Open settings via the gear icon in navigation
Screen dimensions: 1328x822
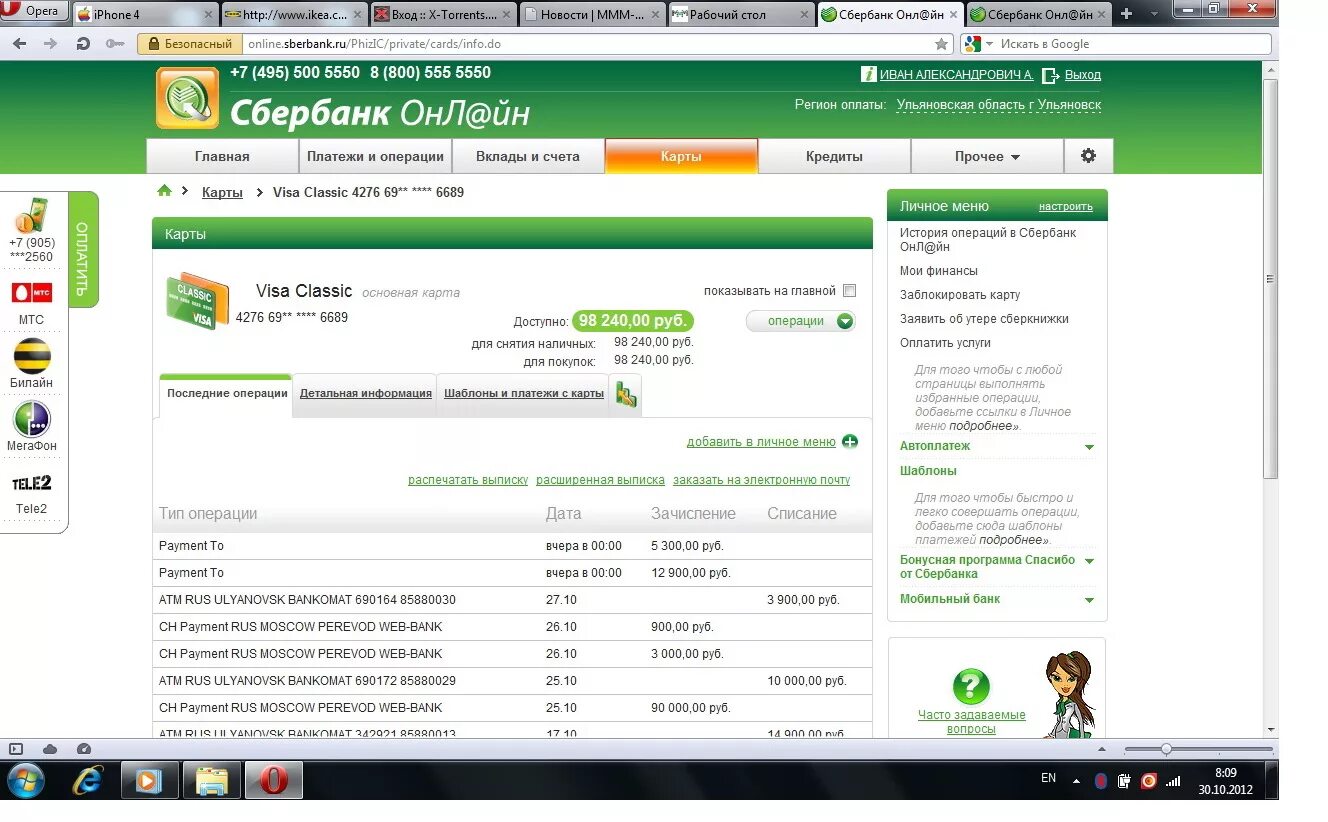(x=1088, y=156)
